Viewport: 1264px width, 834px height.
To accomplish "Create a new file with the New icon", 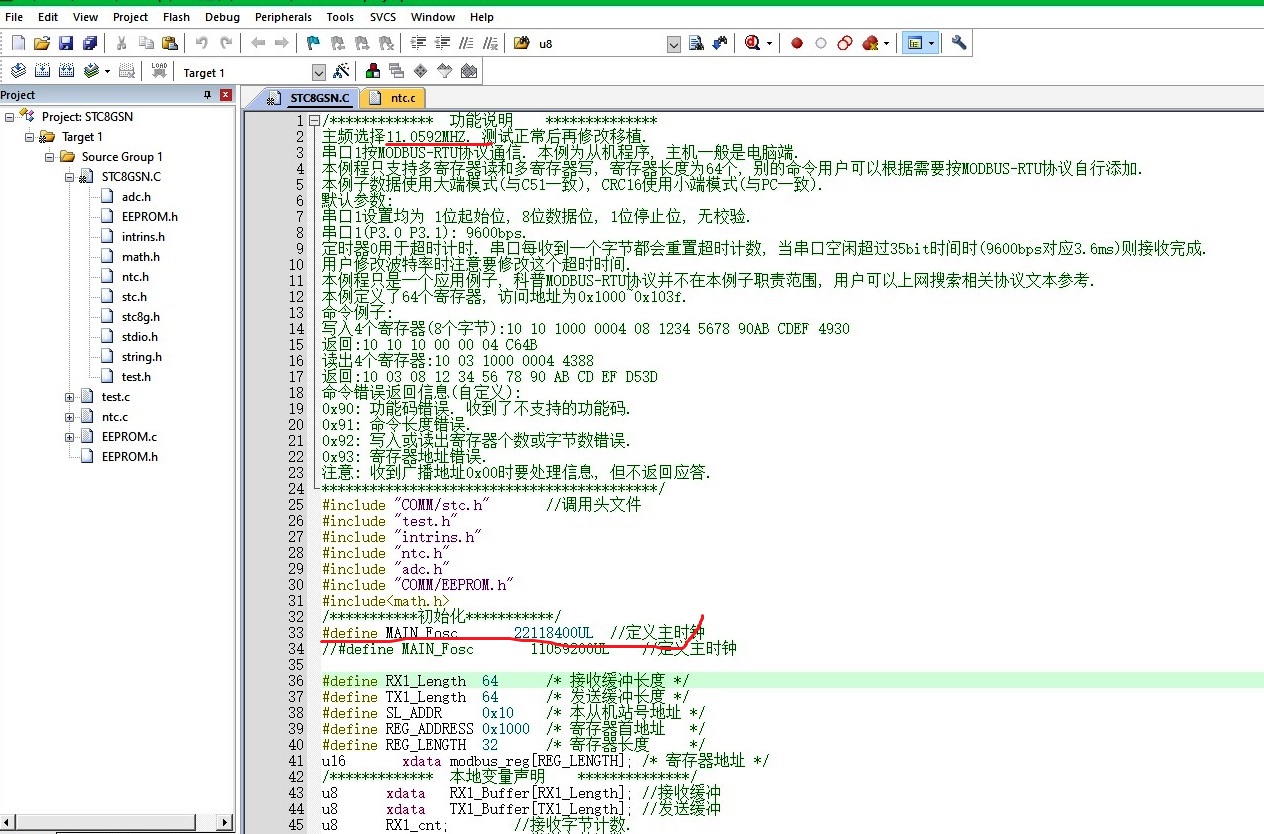I will coord(18,43).
